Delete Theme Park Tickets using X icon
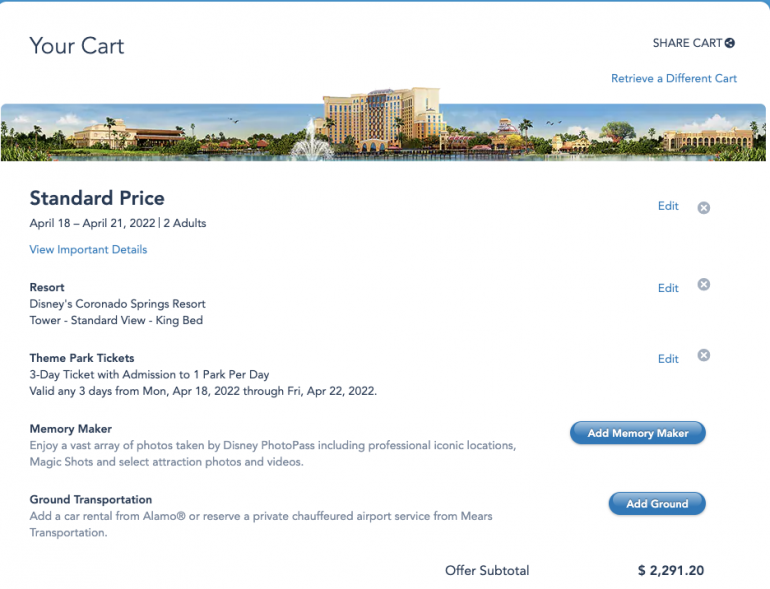The width and height of the screenshot is (770, 589). click(703, 355)
